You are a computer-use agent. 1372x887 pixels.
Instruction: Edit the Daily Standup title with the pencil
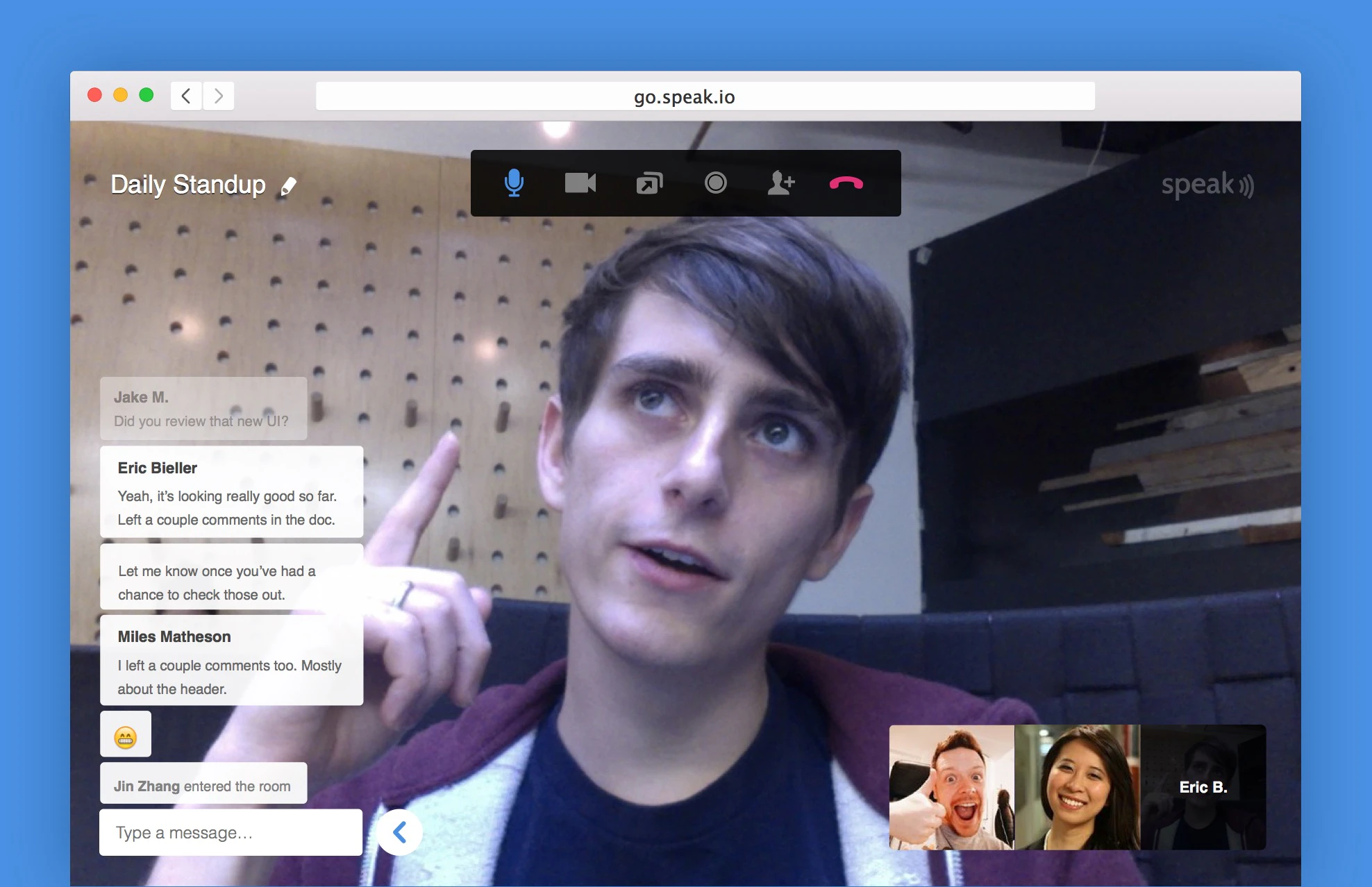(288, 186)
